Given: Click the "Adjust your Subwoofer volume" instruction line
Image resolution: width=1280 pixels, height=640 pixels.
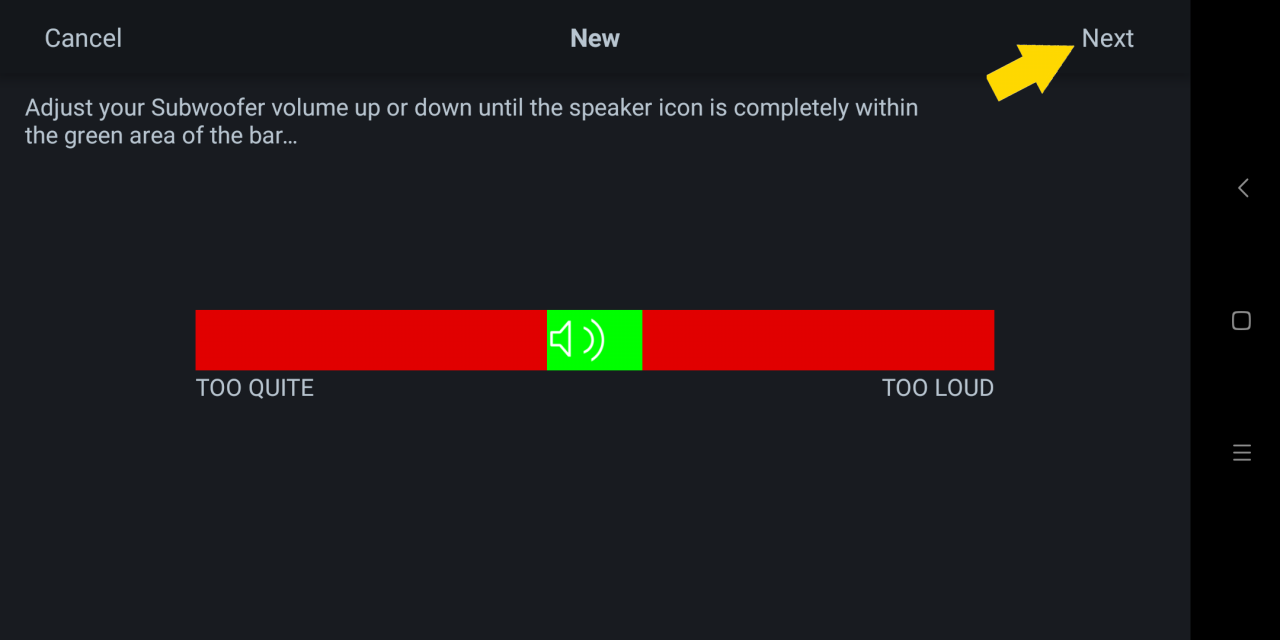Looking at the screenshot, I should [471, 108].
